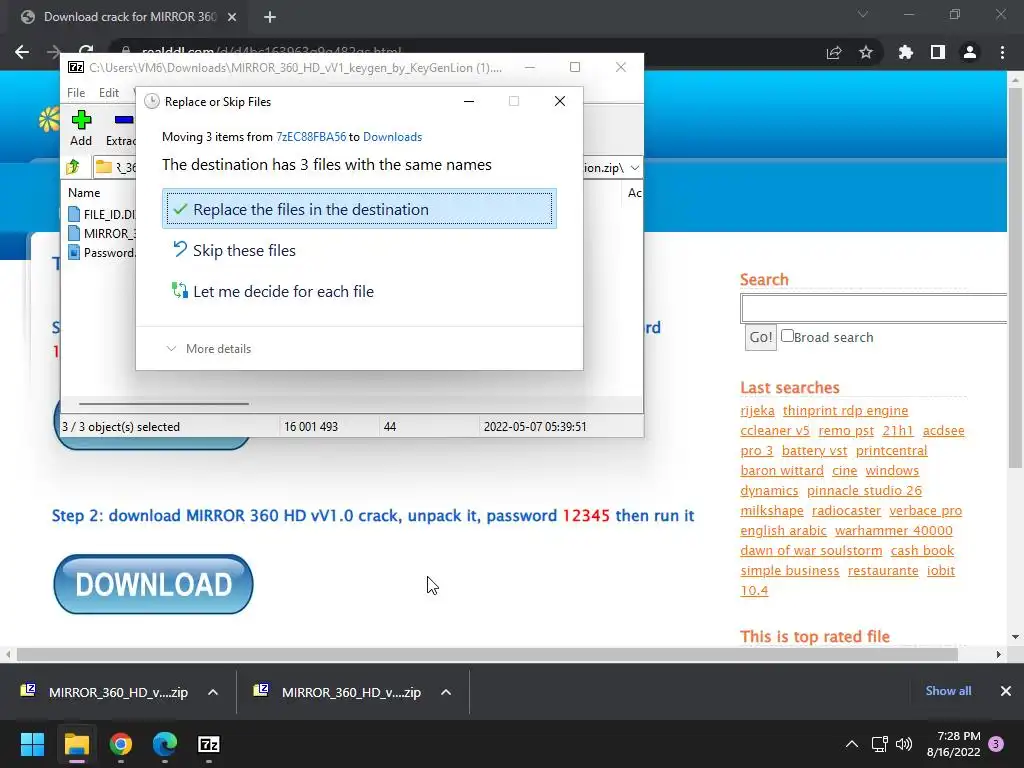The height and width of the screenshot is (768, 1024).
Task: Expand More details in Replace dialog
Action: 209,349
